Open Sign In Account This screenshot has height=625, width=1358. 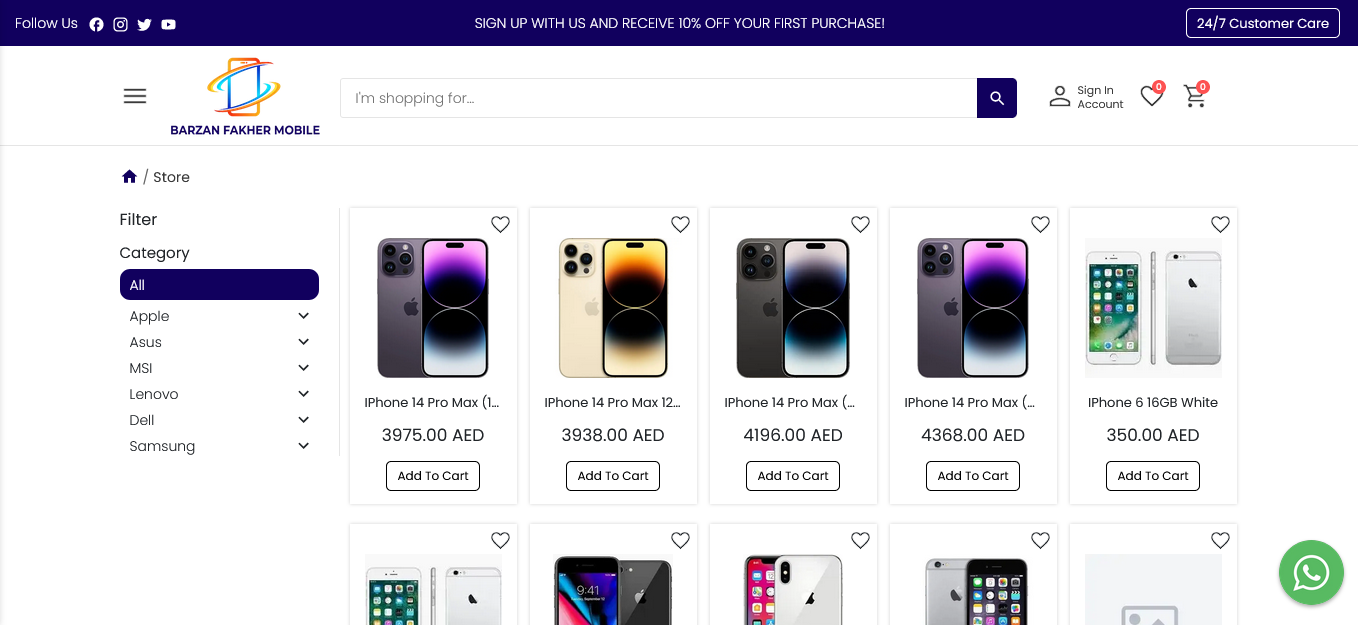click(1086, 97)
